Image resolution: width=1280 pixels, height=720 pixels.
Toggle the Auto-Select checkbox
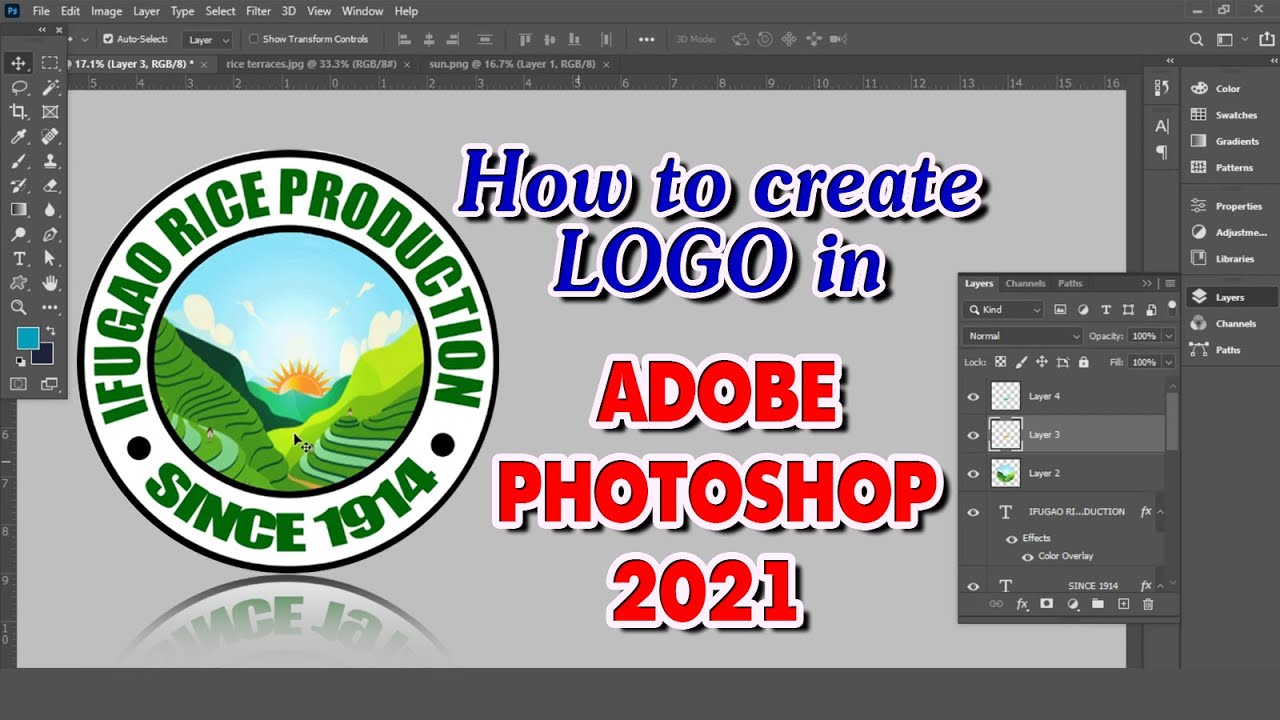click(x=108, y=39)
